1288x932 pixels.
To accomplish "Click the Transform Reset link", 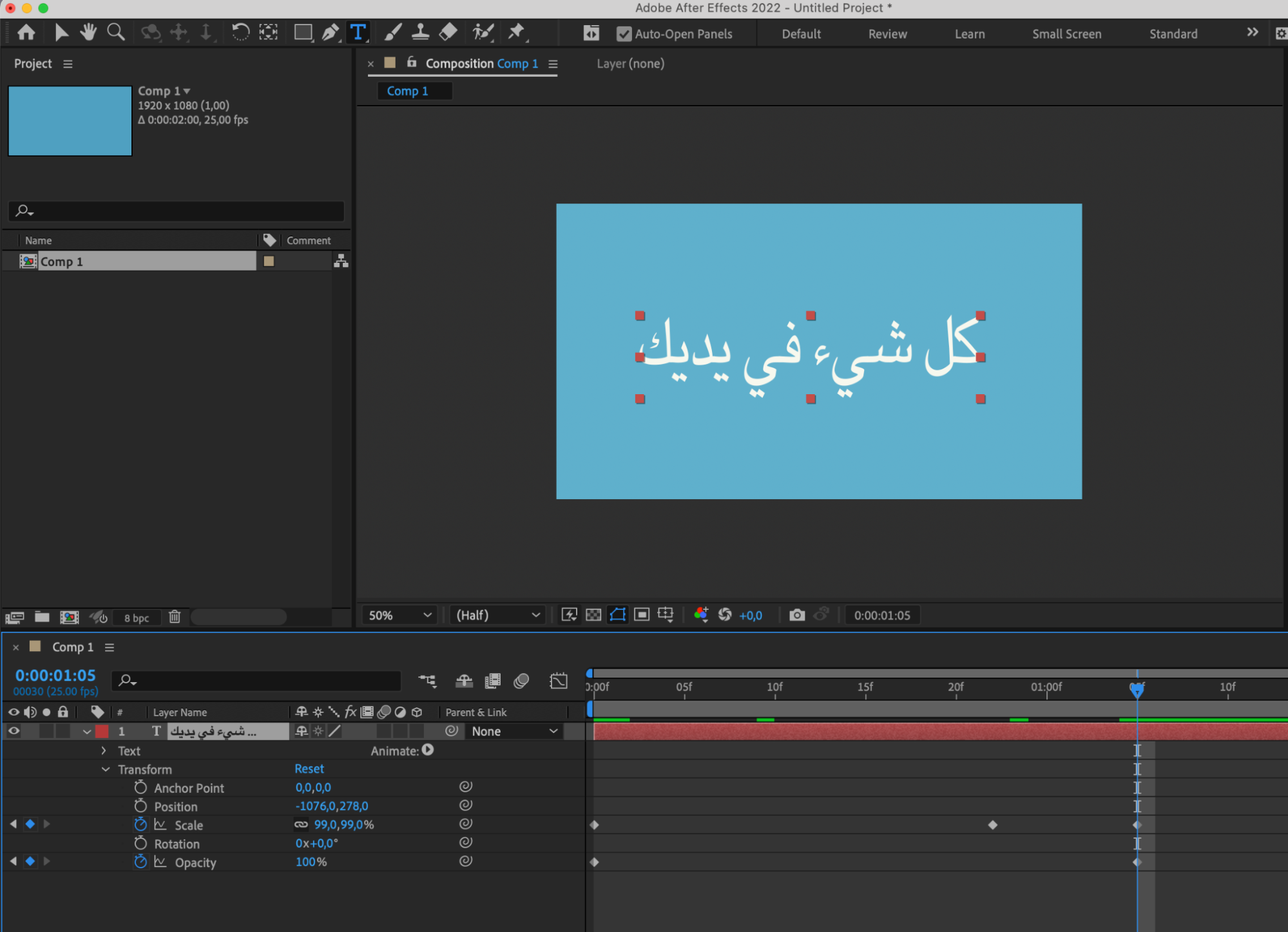I will tap(309, 768).
